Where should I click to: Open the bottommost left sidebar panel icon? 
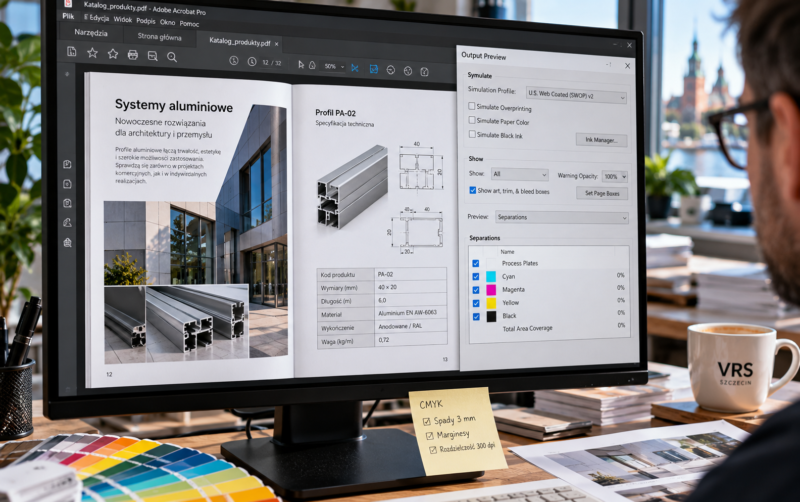coord(67,242)
